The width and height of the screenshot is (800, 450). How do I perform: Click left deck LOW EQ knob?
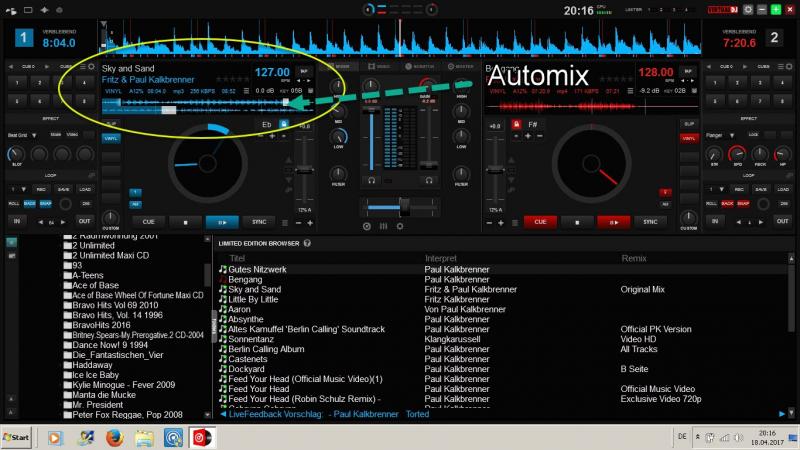(338, 136)
